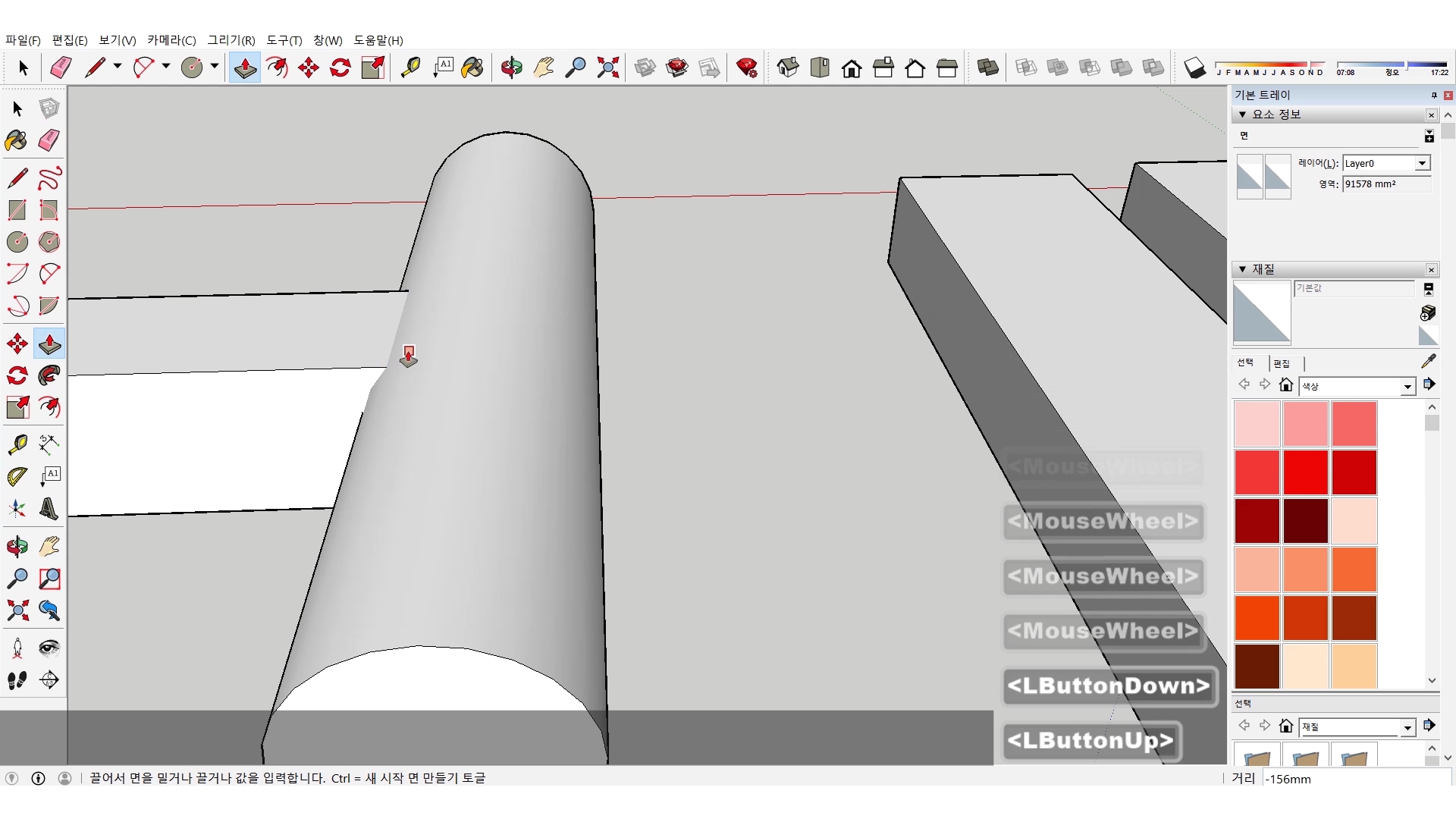Click the eyedropper sample paint icon
The width and height of the screenshot is (1456, 819).
click(1428, 361)
